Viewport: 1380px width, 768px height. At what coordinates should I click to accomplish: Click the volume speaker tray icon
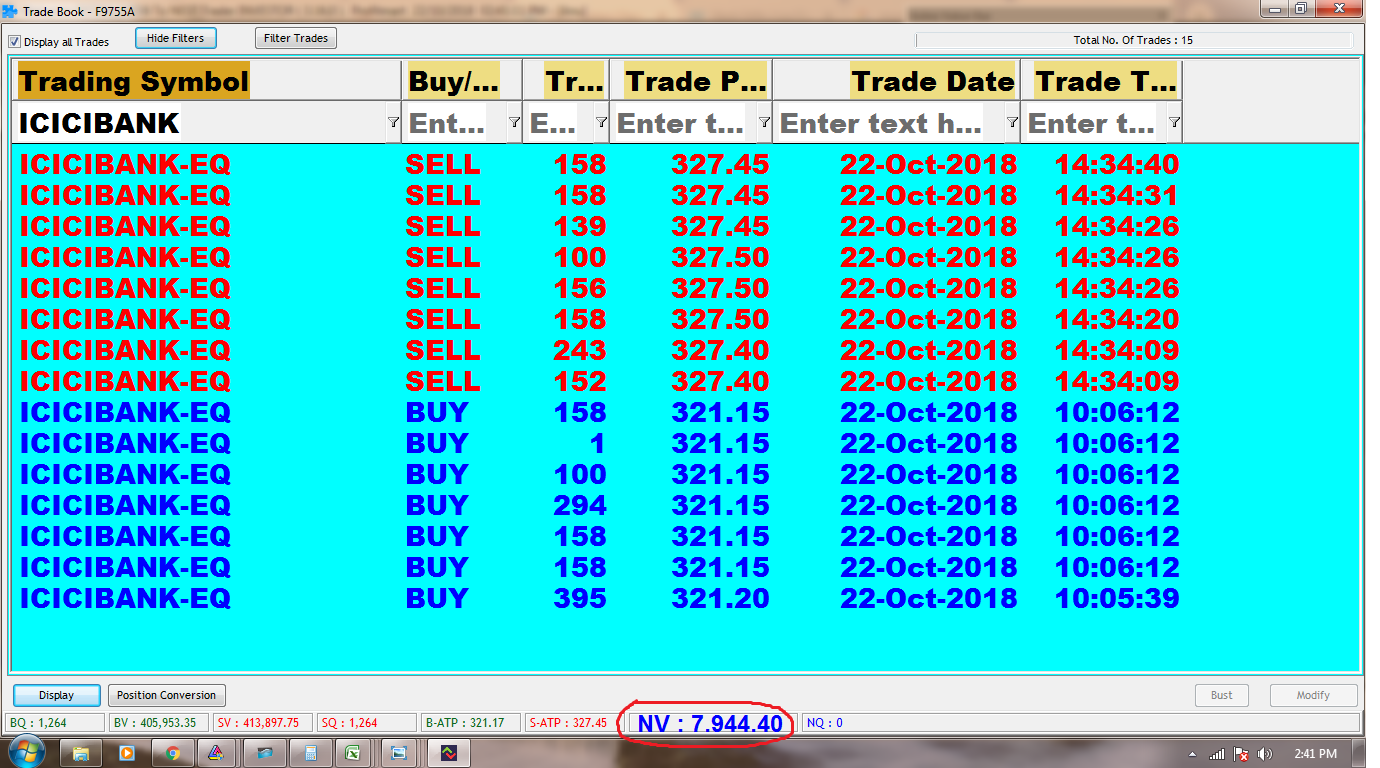(1265, 754)
